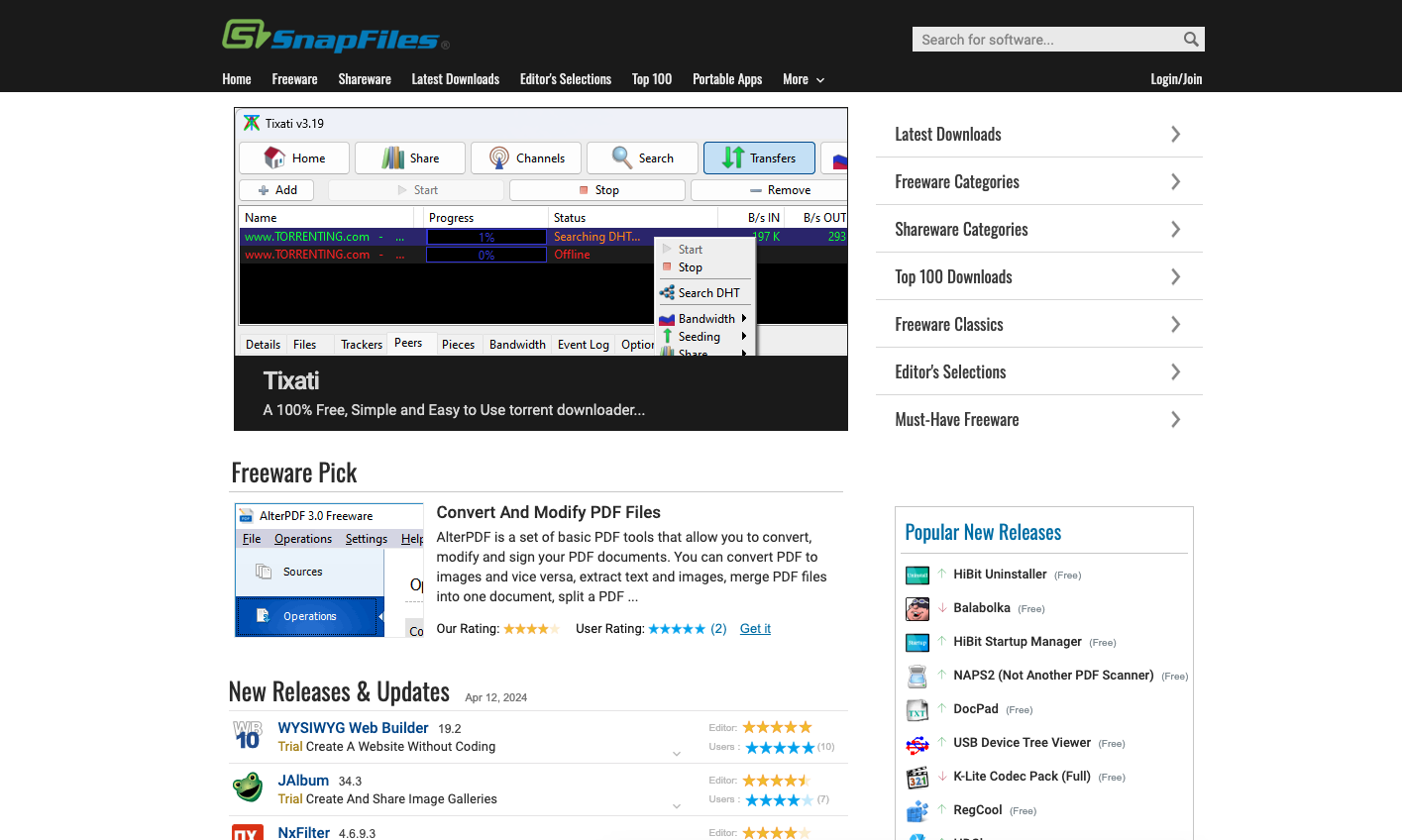Open the JAlbum title link
The height and width of the screenshot is (840, 1402).
pos(303,781)
